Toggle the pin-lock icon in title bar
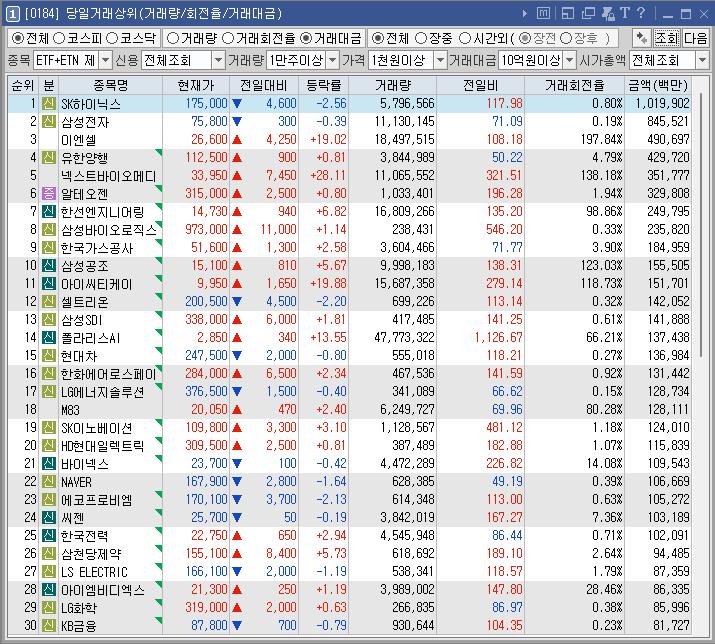This screenshot has width=715, height=644. click(608, 14)
